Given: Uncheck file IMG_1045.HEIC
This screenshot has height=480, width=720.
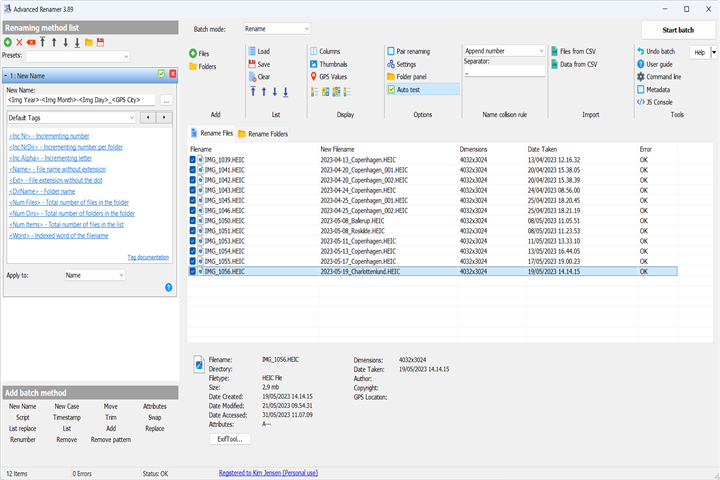Looking at the screenshot, I should point(193,200).
